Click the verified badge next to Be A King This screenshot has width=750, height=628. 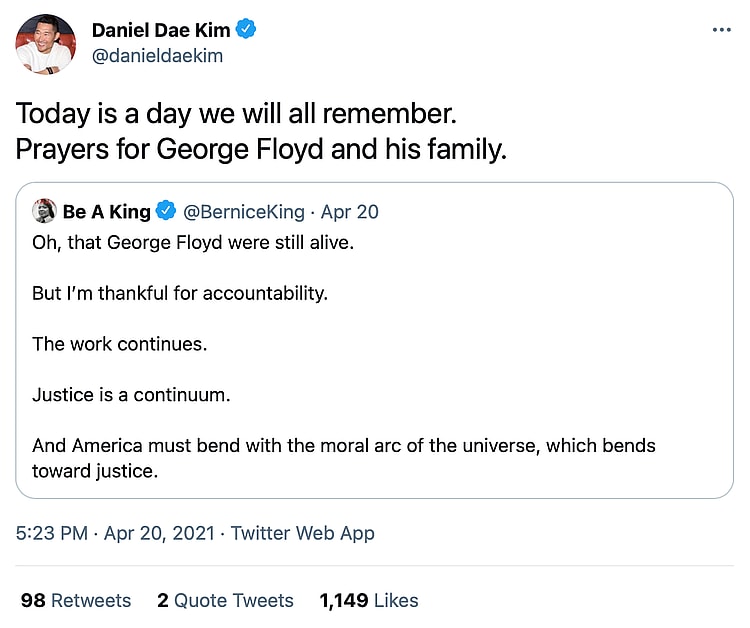point(167,211)
